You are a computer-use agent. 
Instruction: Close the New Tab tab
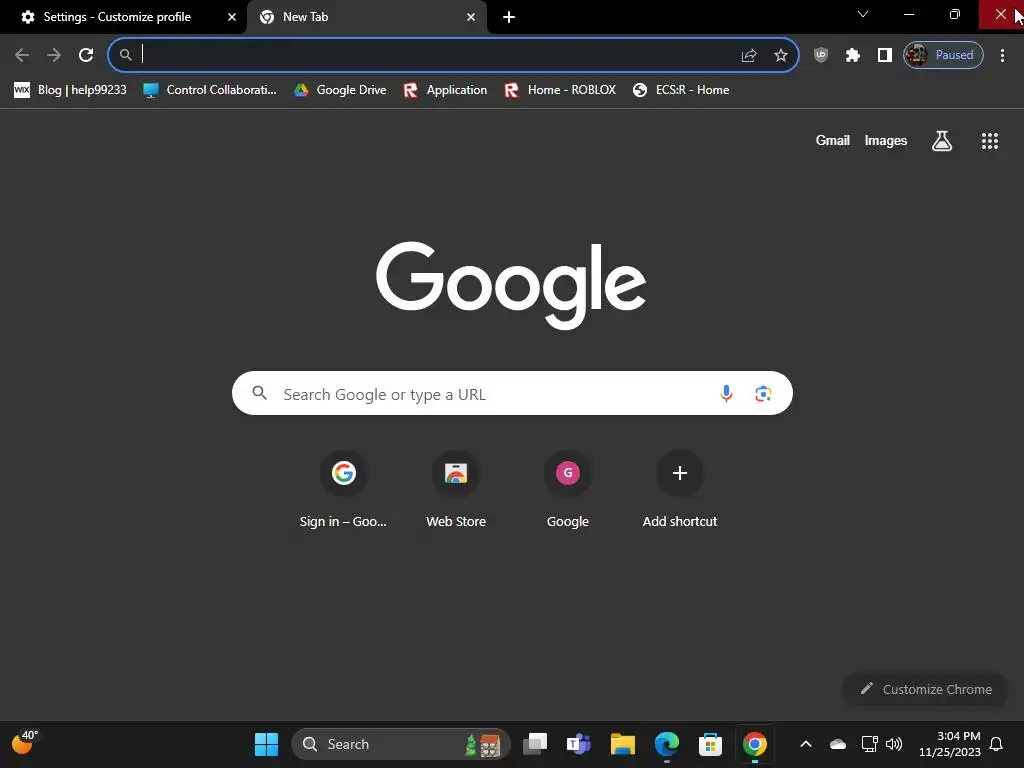coord(470,17)
